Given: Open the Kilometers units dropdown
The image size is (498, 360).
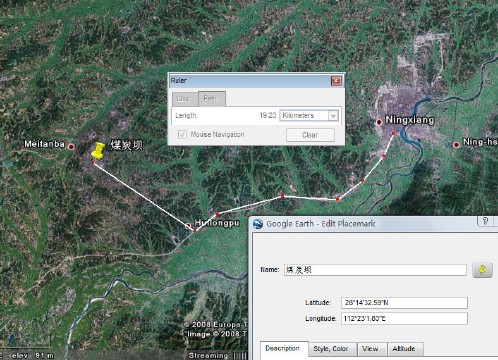Looking at the screenshot, I should [x=309, y=115].
